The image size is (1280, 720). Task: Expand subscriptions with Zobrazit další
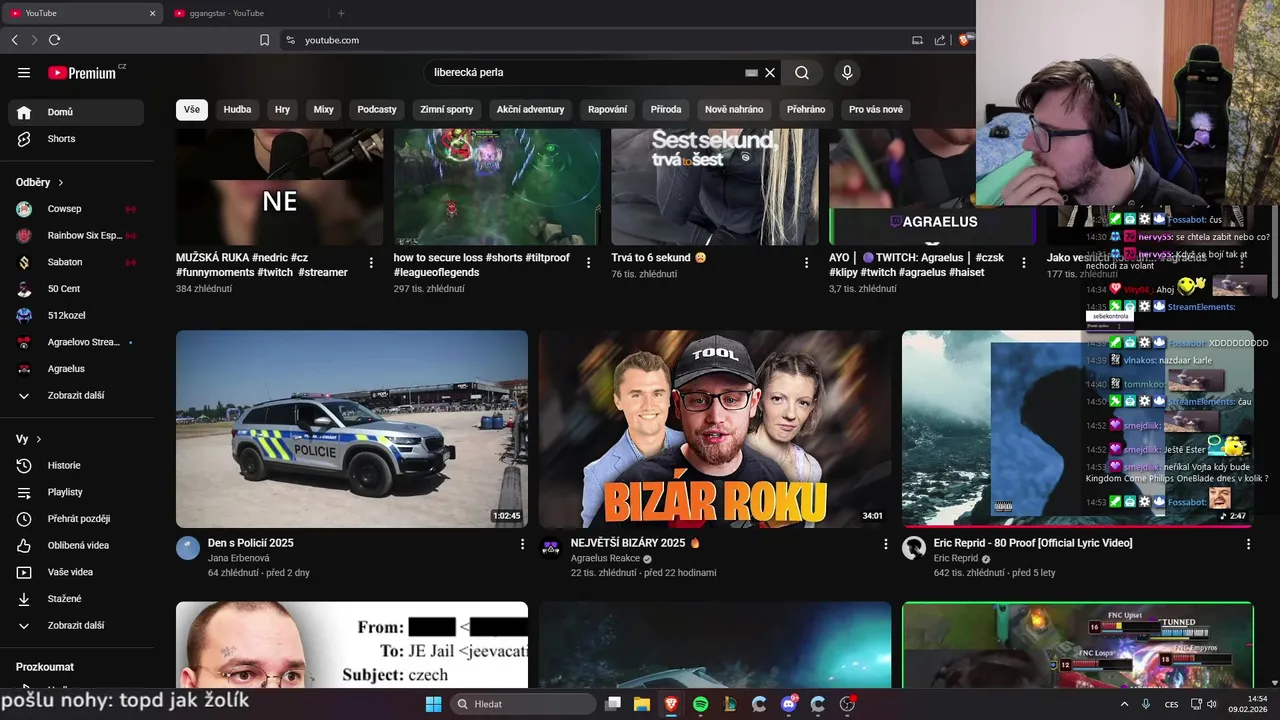(76, 395)
